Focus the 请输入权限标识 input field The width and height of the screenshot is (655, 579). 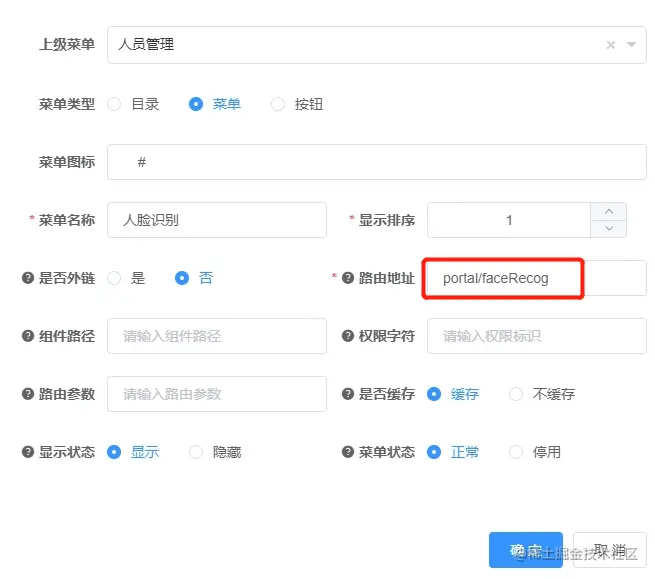click(x=537, y=336)
